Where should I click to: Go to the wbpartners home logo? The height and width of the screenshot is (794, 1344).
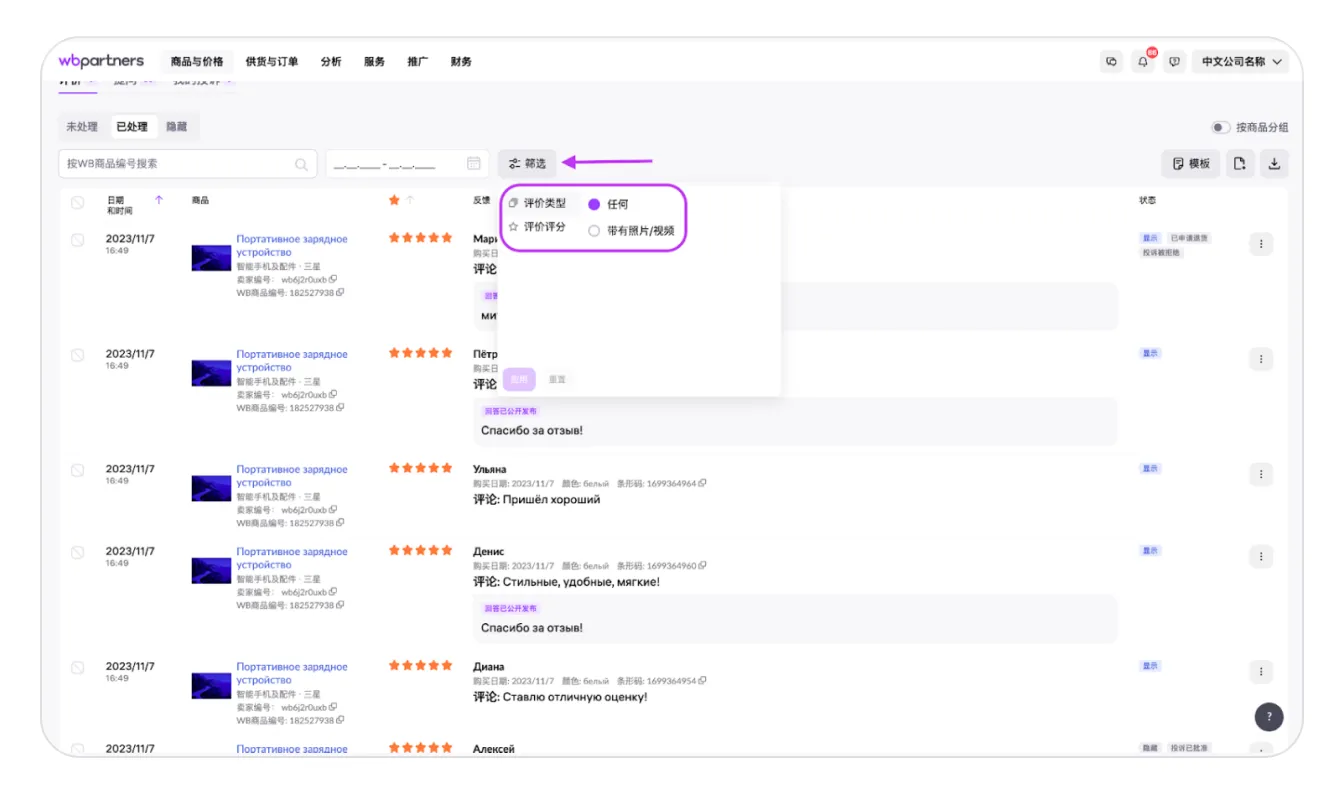point(101,61)
